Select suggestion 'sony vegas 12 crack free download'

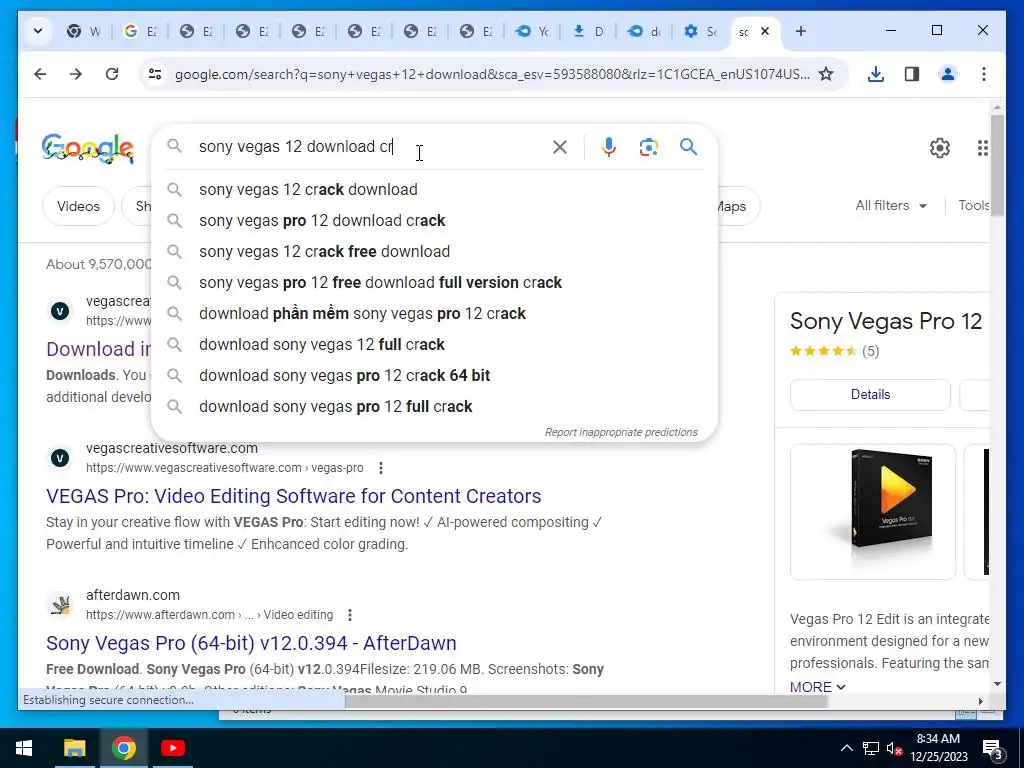point(434,251)
